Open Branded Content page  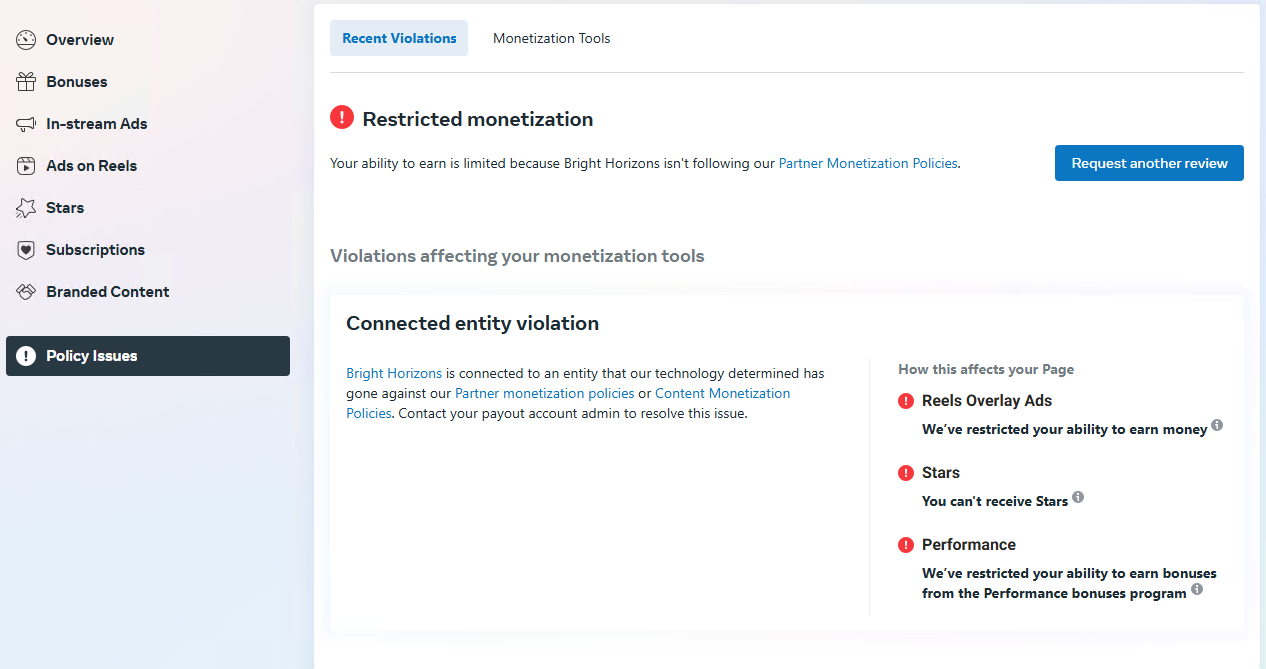pyautogui.click(x=148, y=292)
